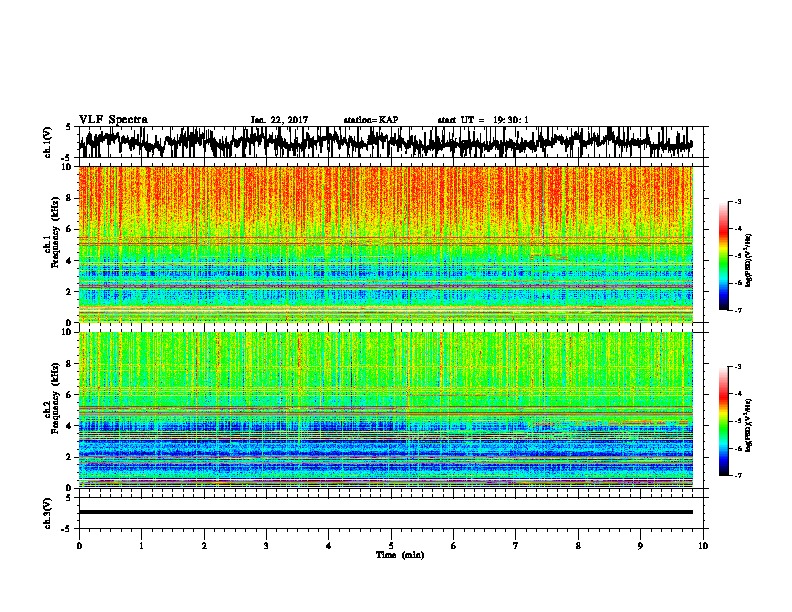
Task: Click the ch.1 spectrogram panel
Action: [386, 244]
